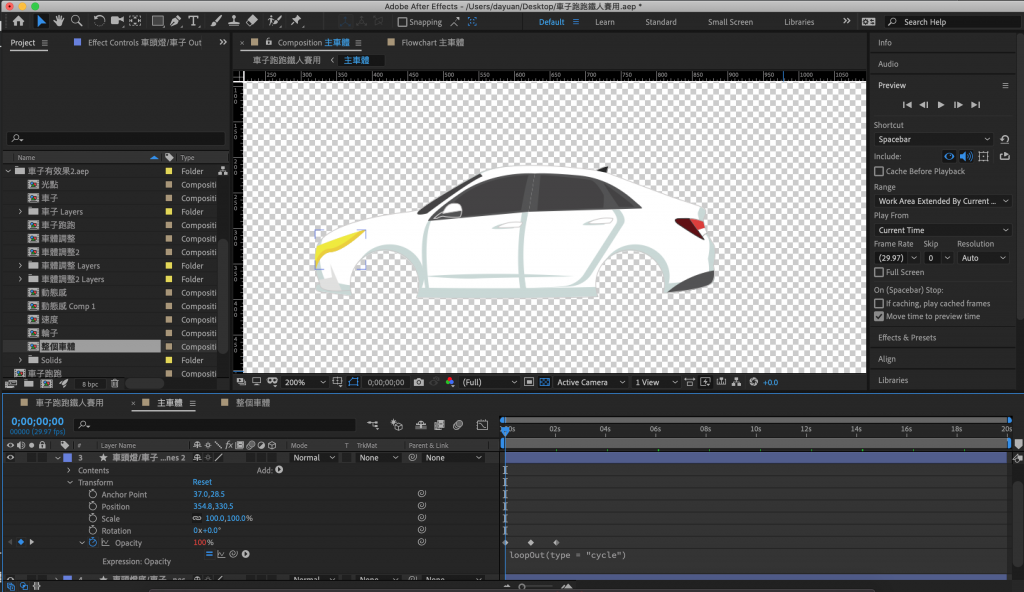Enable the Snapping checkbox

point(403,22)
